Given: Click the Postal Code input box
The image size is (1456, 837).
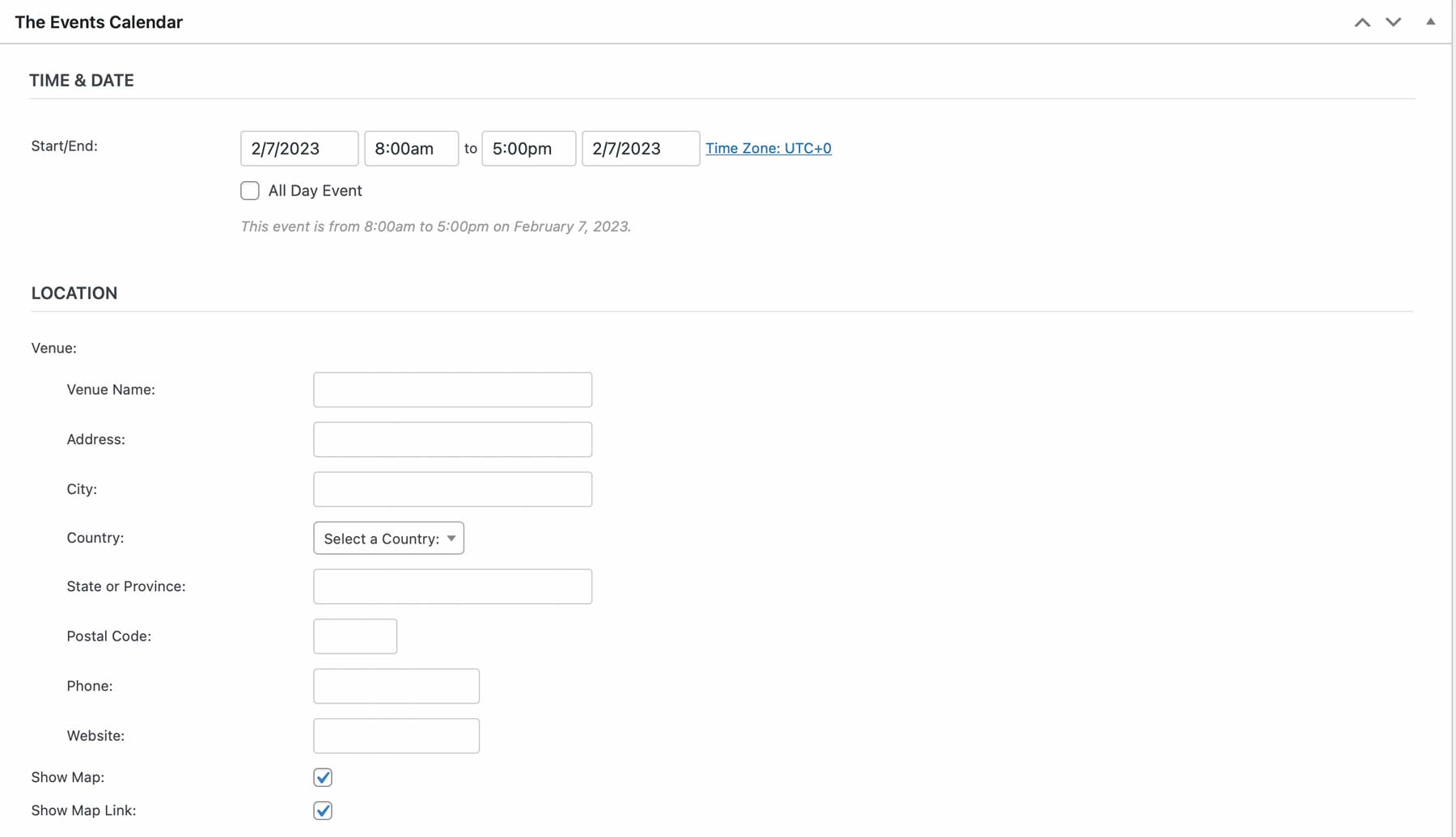Looking at the screenshot, I should pyautogui.click(x=354, y=636).
